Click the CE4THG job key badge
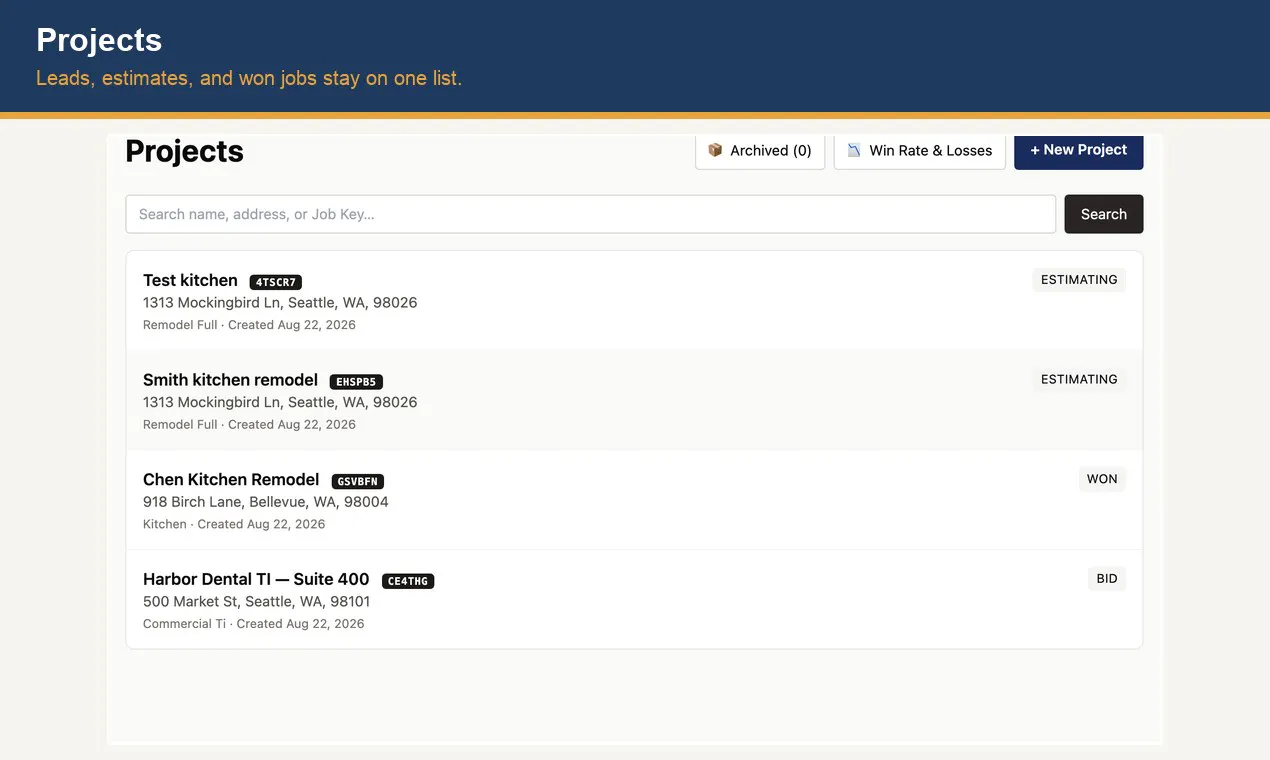1270x760 pixels. pyautogui.click(x=408, y=581)
